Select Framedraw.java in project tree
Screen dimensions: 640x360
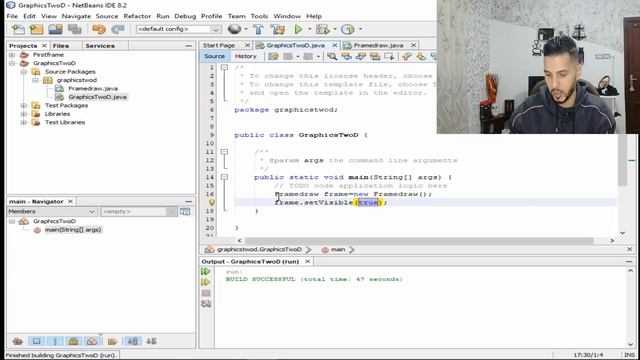pos(93,89)
